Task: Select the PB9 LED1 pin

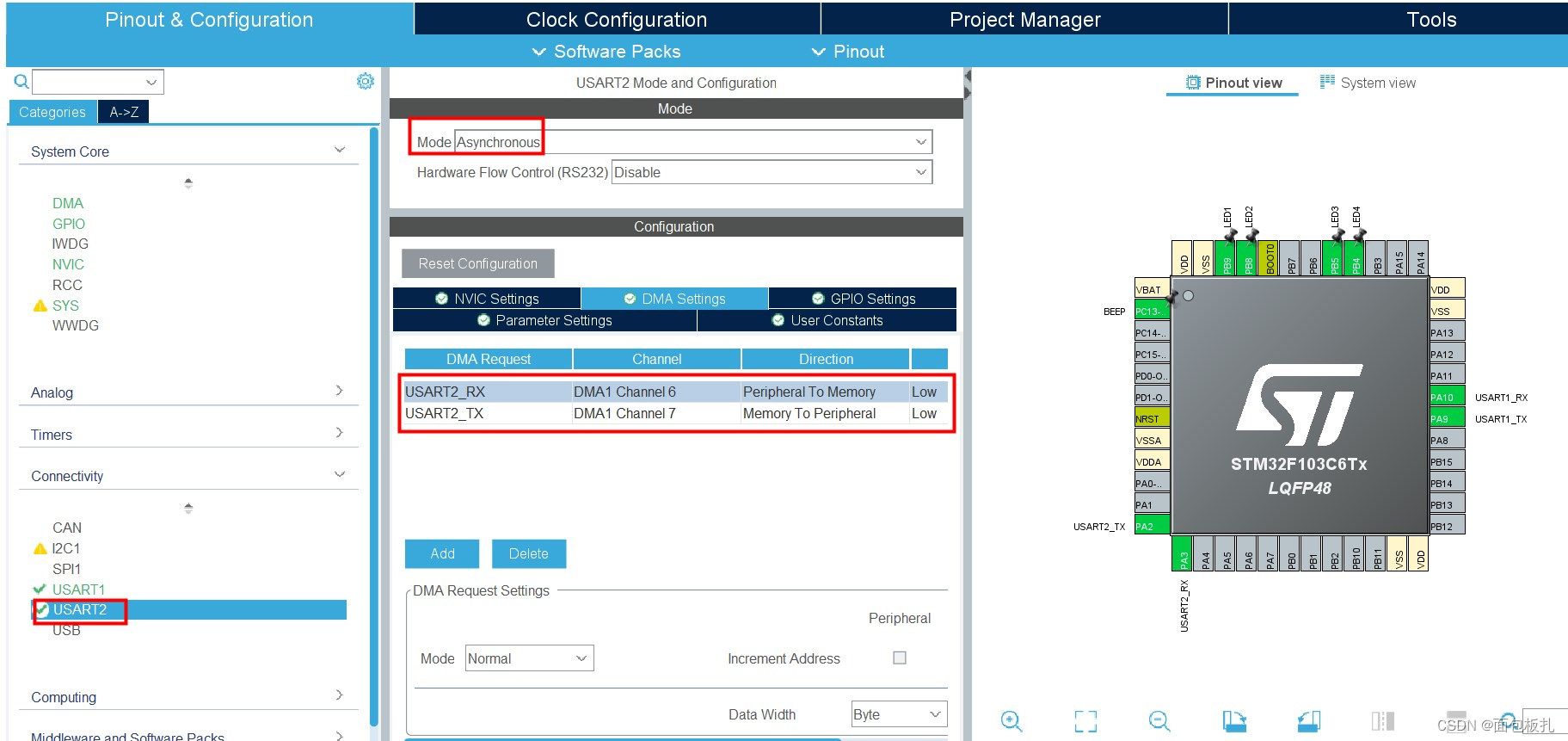Action: coord(1226,258)
